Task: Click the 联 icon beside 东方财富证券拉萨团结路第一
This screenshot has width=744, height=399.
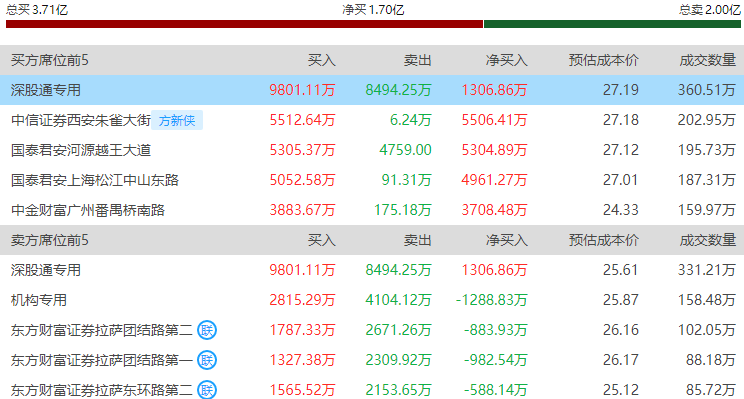Action: click(x=207, y=360)
